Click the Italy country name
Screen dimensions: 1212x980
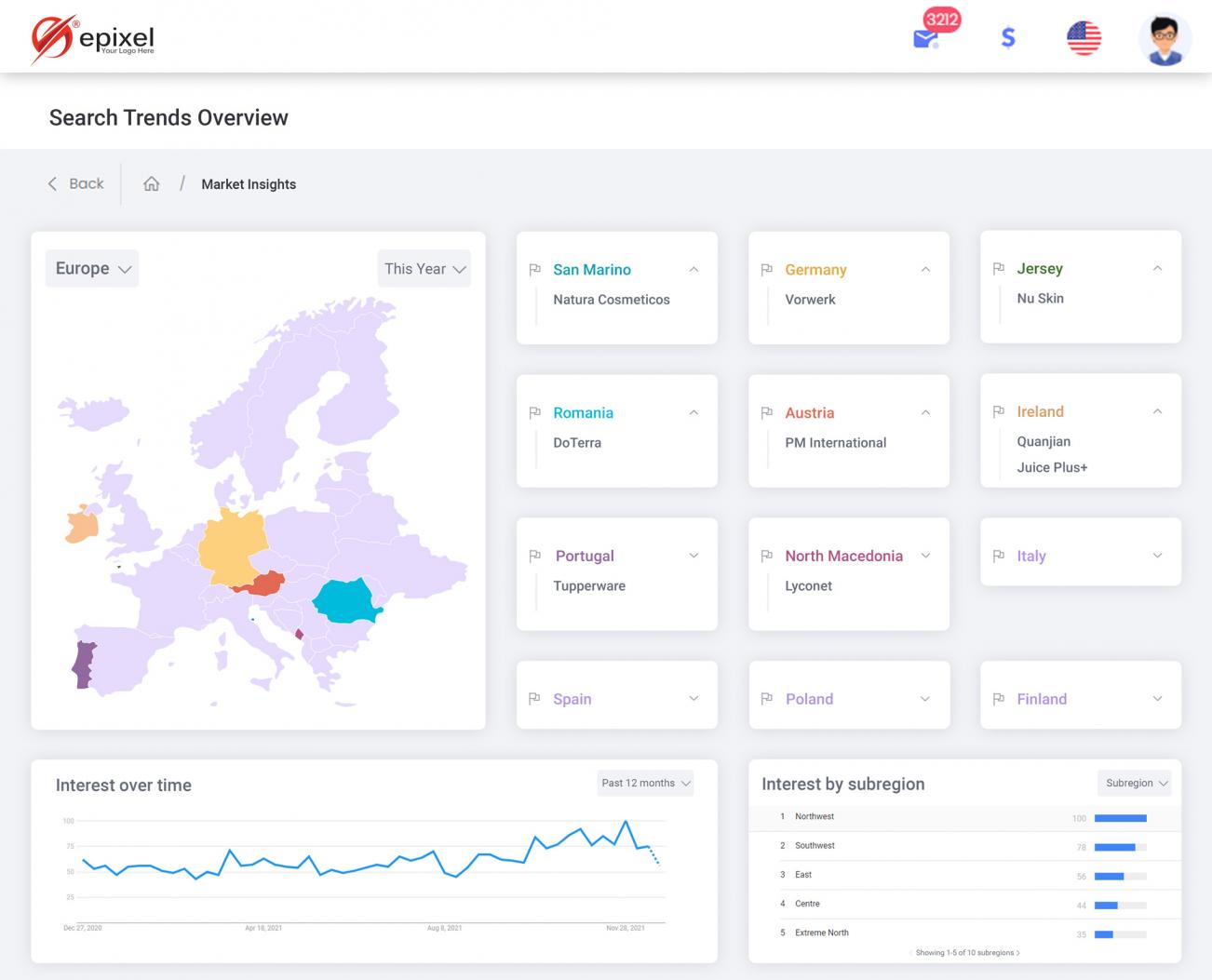pos(1031,556)
